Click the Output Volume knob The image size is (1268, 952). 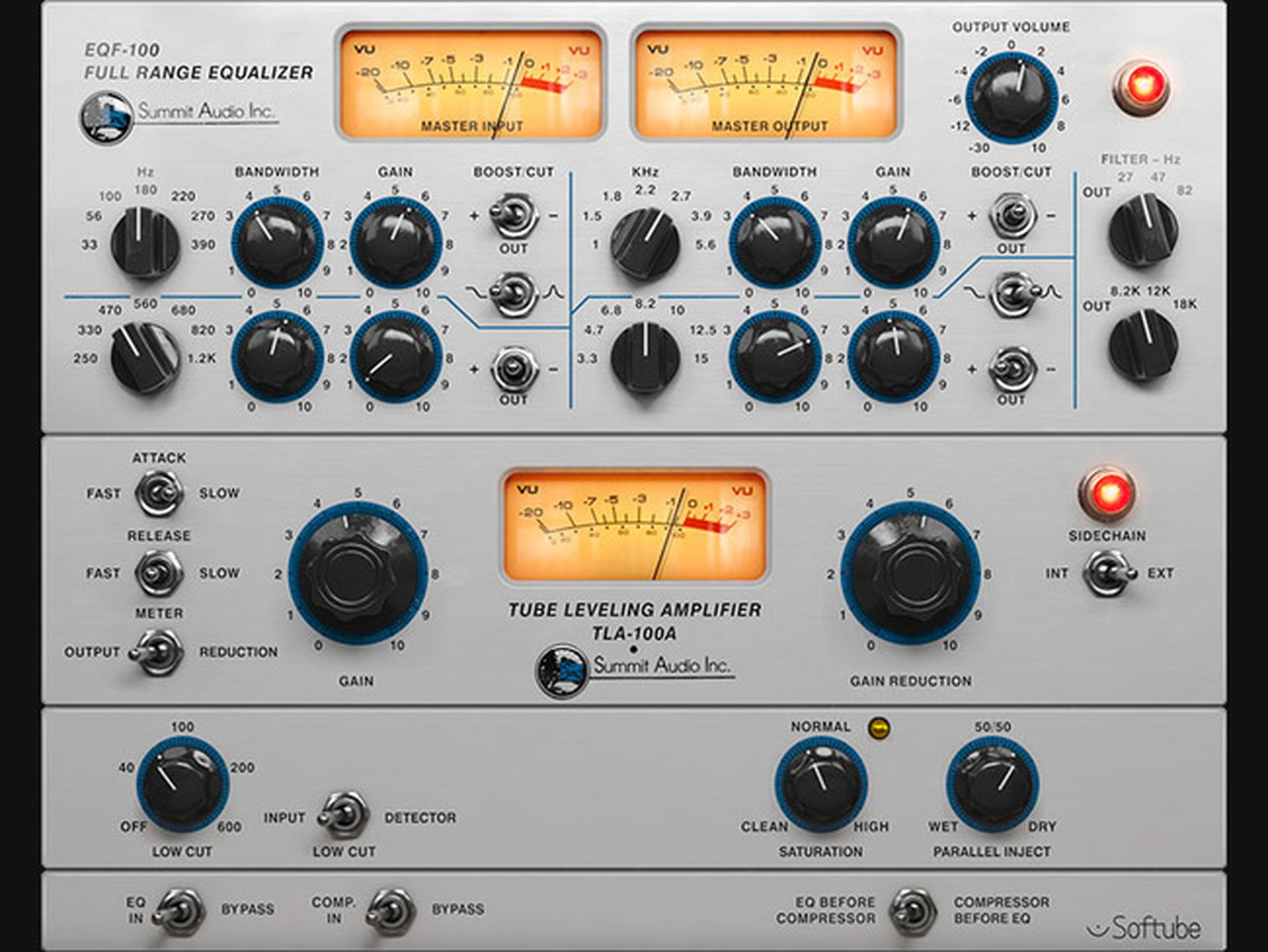coord(1011,97)
